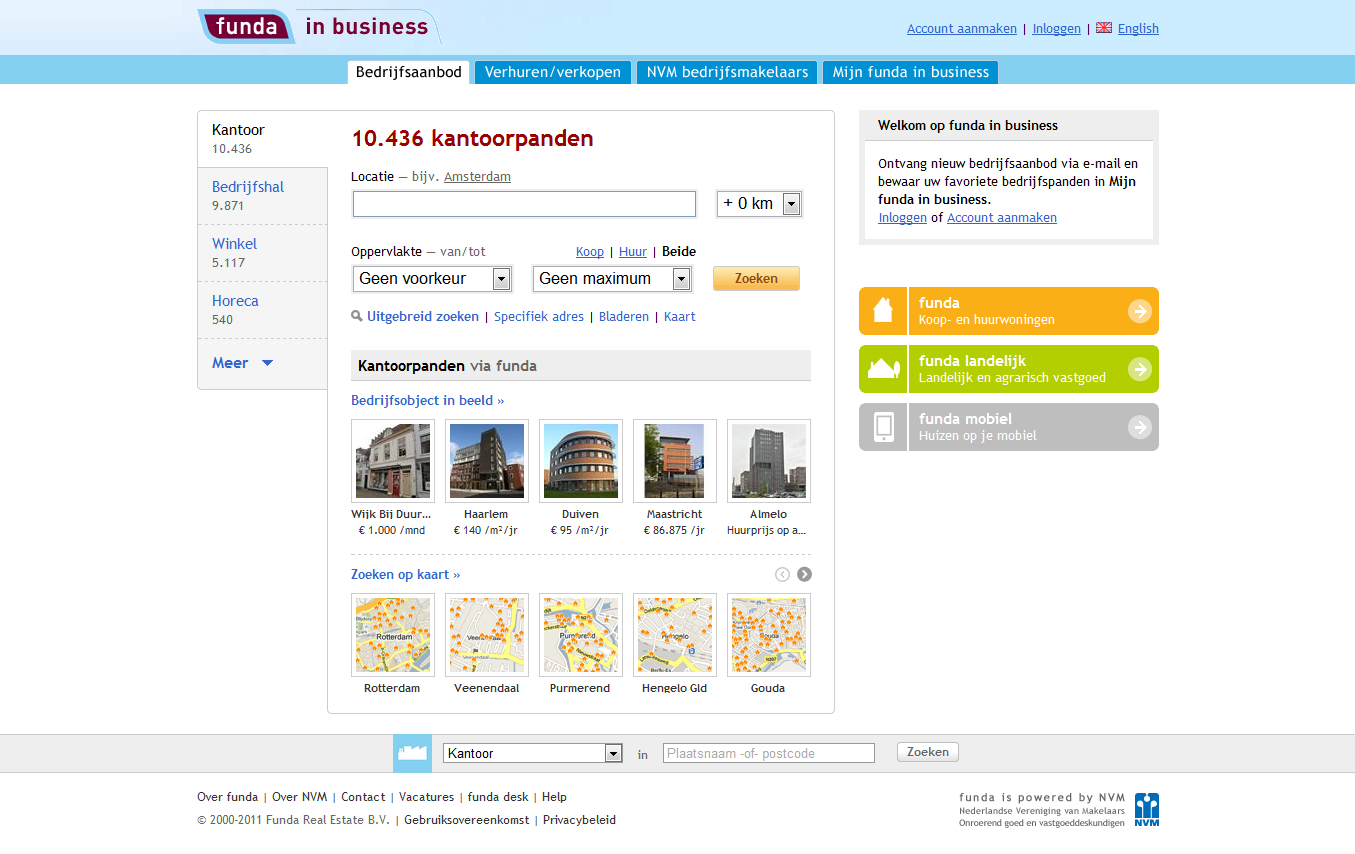Open the Mijn funda in business tab
1355x854 pixels.
point(910,72)
